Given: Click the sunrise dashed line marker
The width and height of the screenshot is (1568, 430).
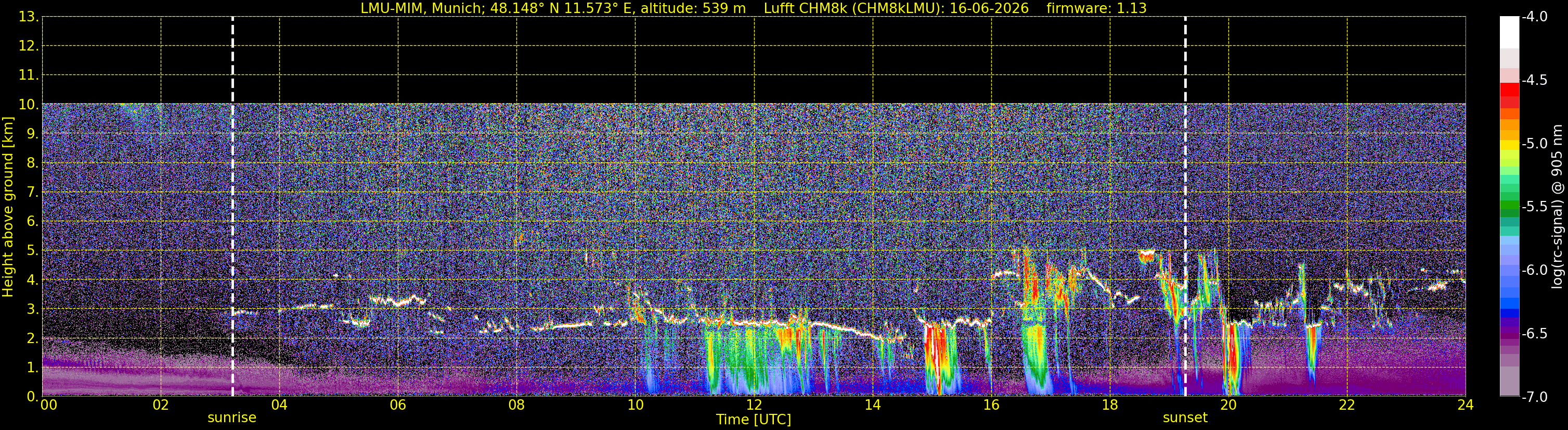Looking at the screenshot, I should click(x=232, y=207).
